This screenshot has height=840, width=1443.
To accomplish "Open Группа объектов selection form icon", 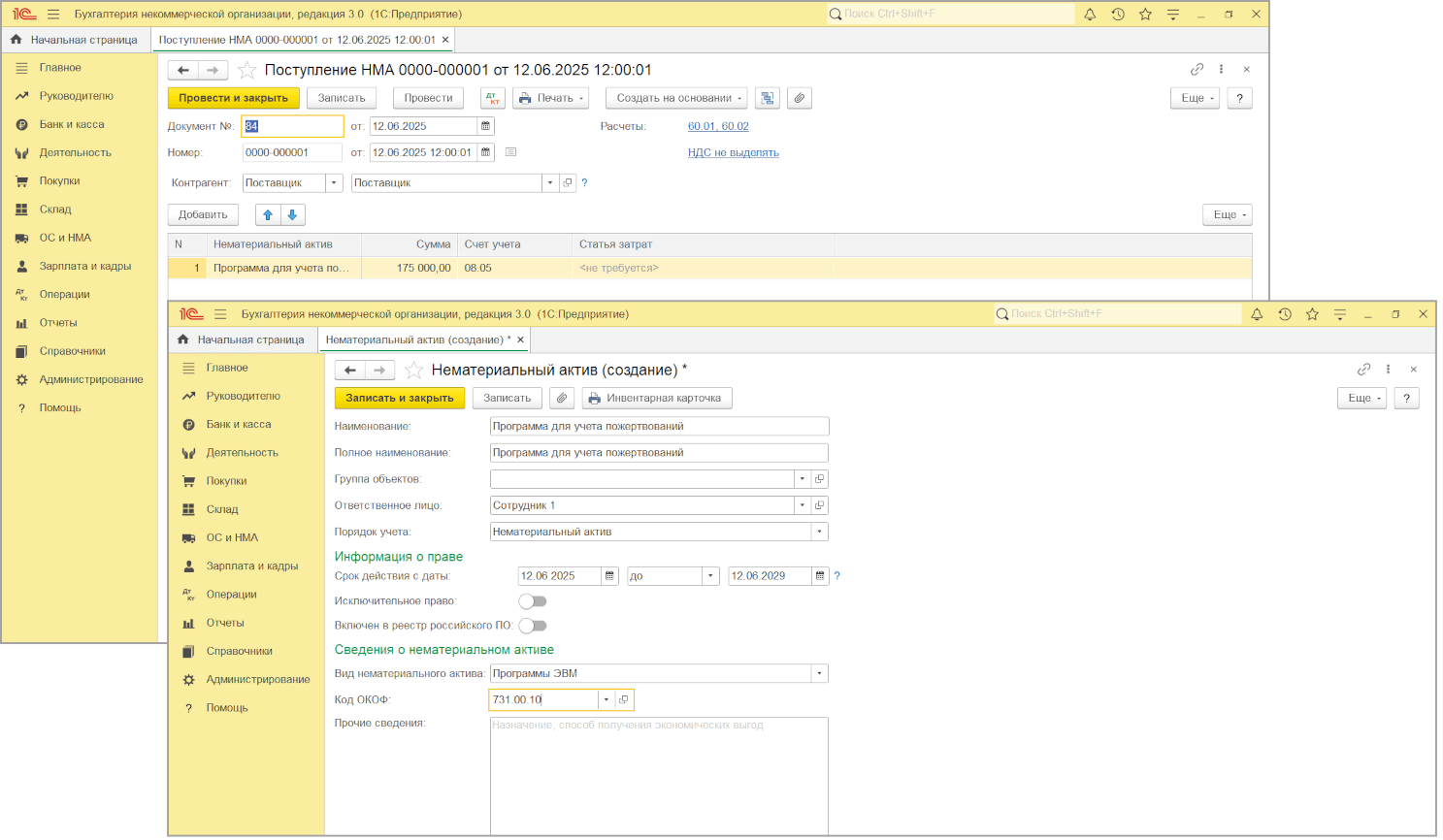I will tap(819, 479).
